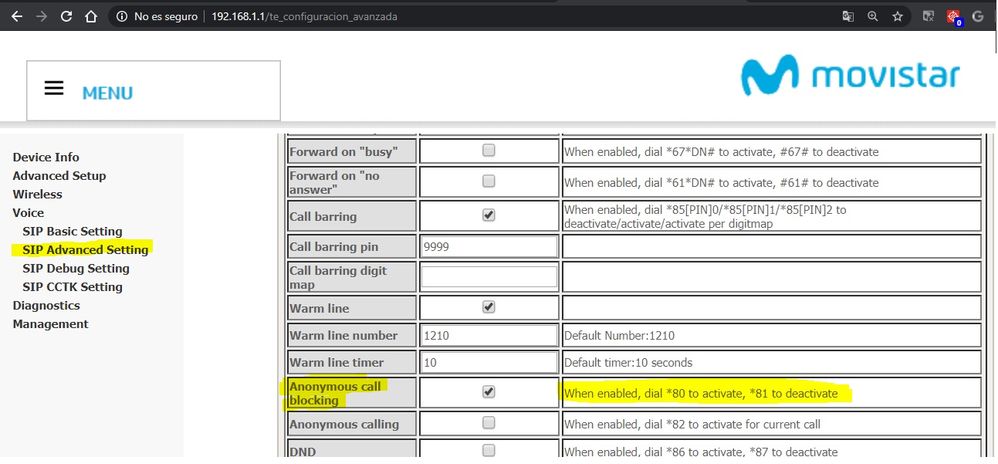The width and height of the screenshot is (998, 464).
Task: Click the Warm line number field
Action: click(489, 335)
